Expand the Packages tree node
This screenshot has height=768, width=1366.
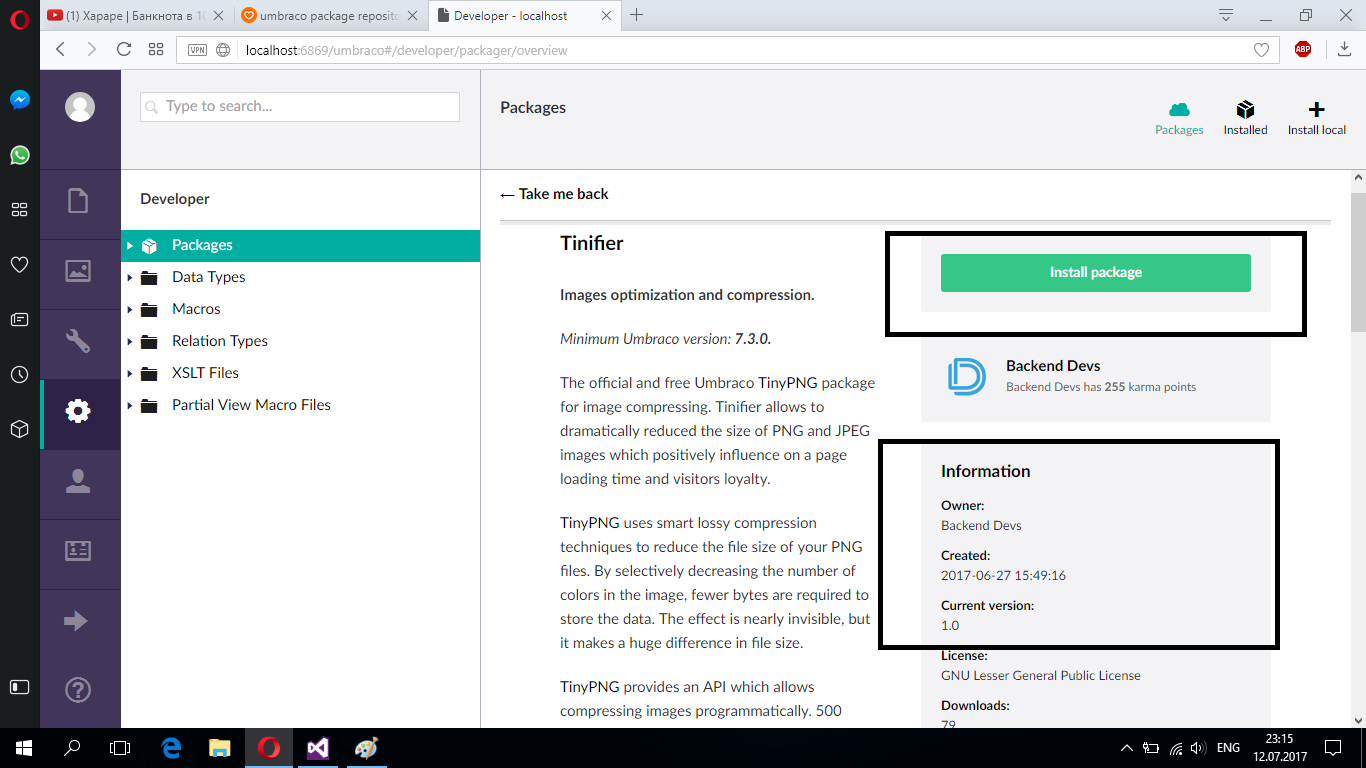(x=130, y=245)
